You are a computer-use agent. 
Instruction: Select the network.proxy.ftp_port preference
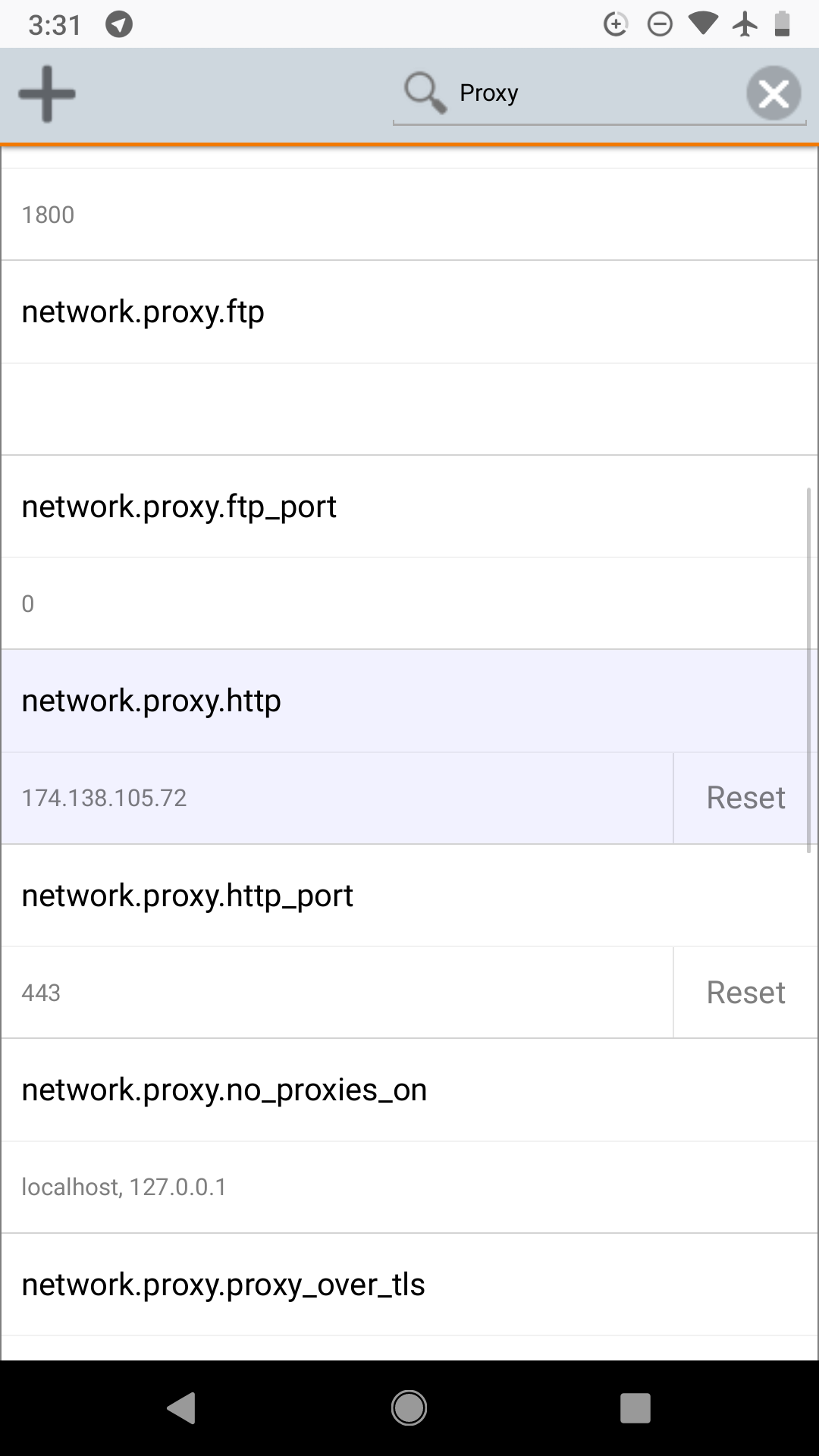point(179,507)
